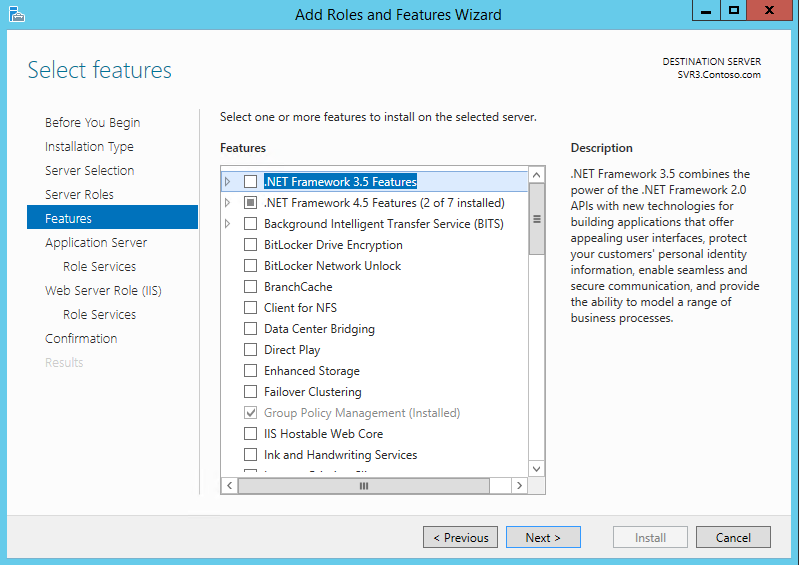The height and width of the screenshot is (565, 799).
Task: Minimize the wizard window
Action: (x=706, y=10)
